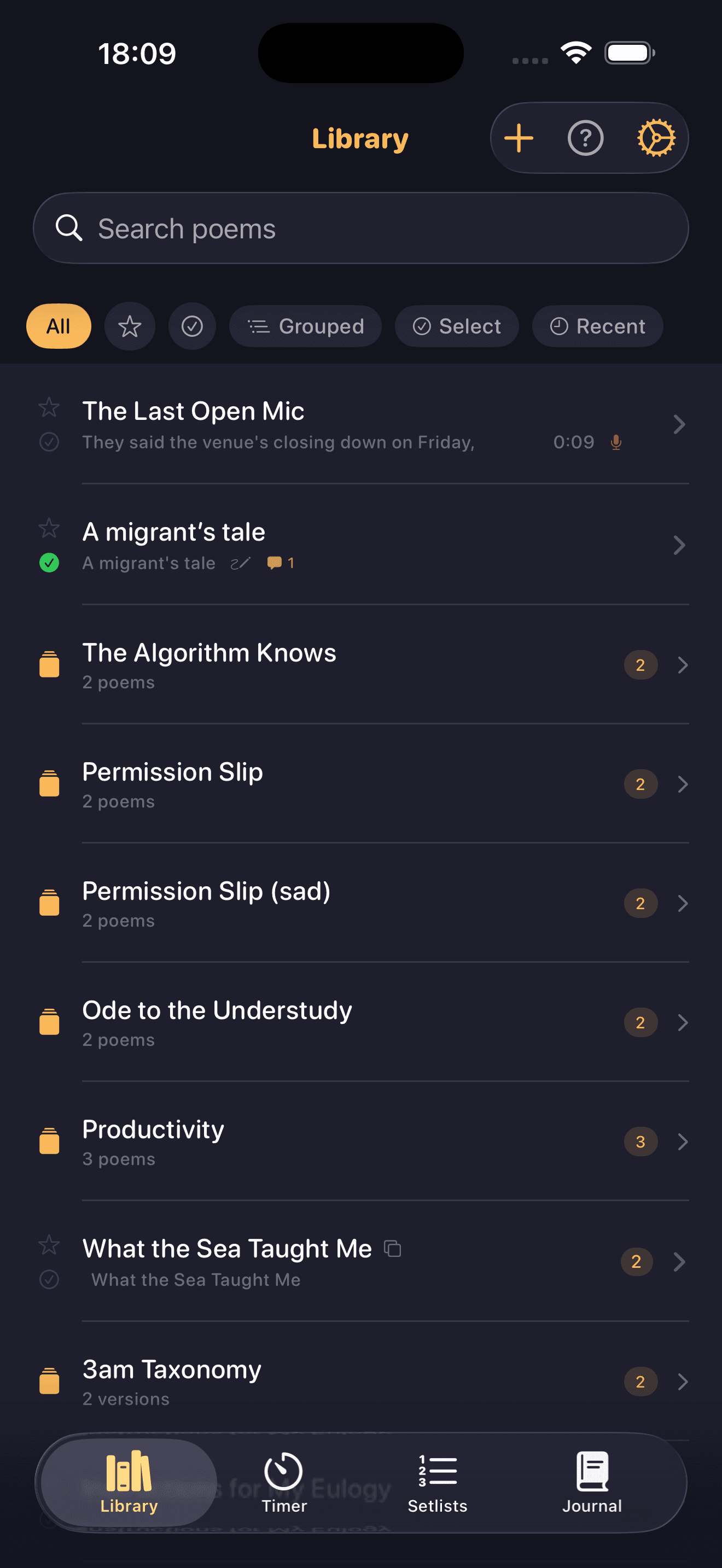Tap the Recent sort button
The height and width of the screenshot is (1568, 722).
tap(597, 326)
